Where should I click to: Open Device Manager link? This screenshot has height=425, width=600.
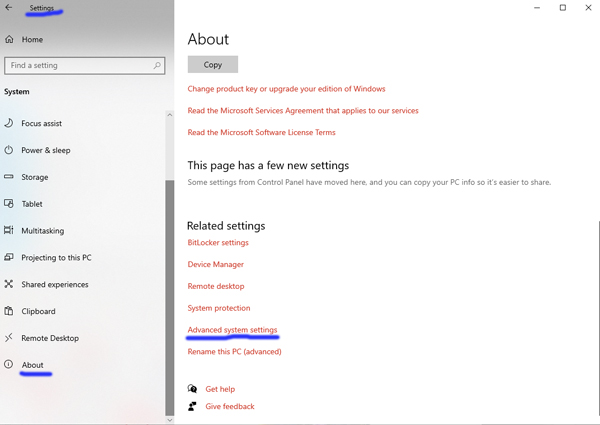click(216, 264)
